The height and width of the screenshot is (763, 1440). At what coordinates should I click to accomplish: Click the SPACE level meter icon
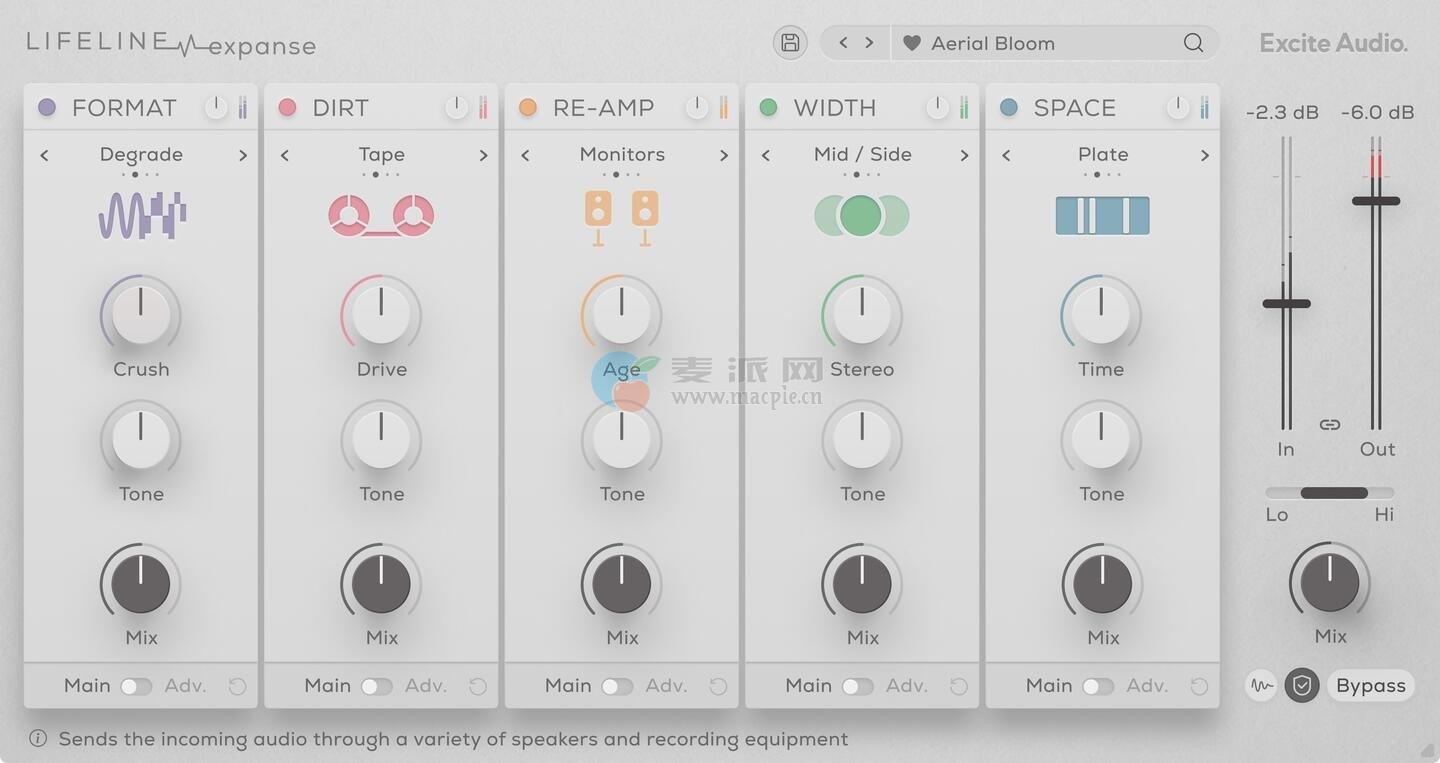click(1204, 108)
